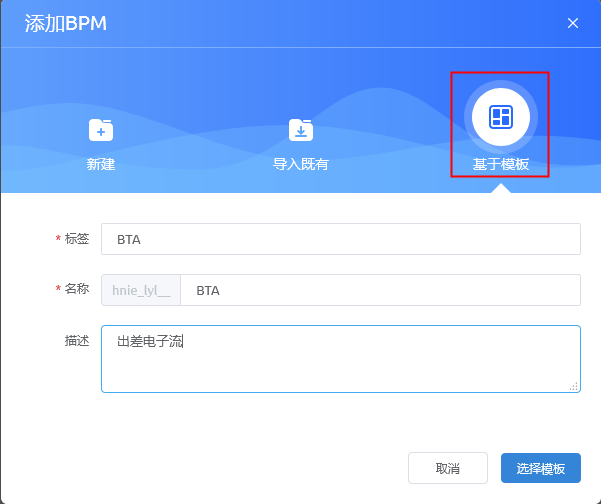This screenshot has width=601, height=504.
Task: Click the 添加BPM dialog title
Action: (66, 24)
